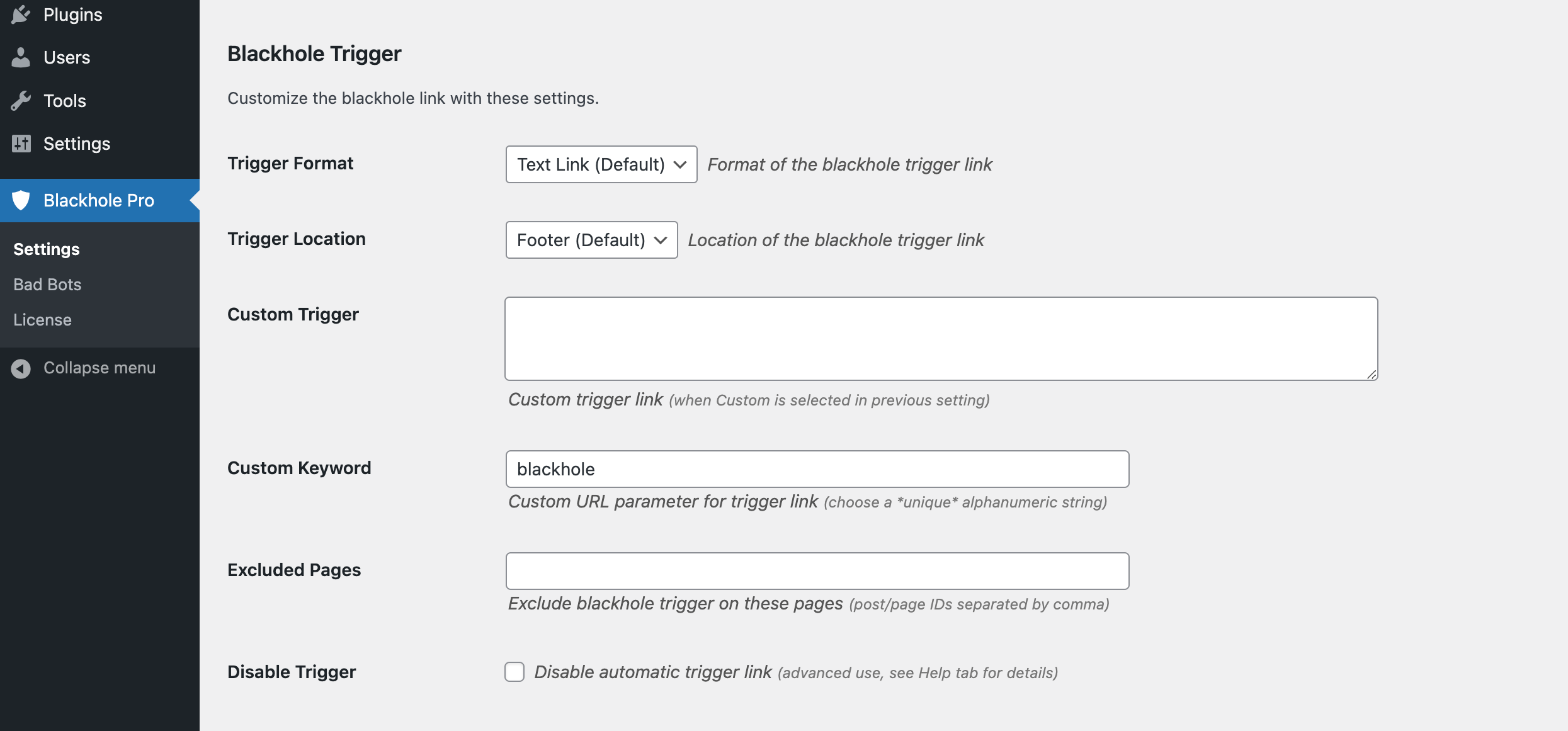The height and width of the screenshot is (731, 1568).
Task: Select the Settings submenu under Blackhole Pro
Action: click(x=47, y=249)
